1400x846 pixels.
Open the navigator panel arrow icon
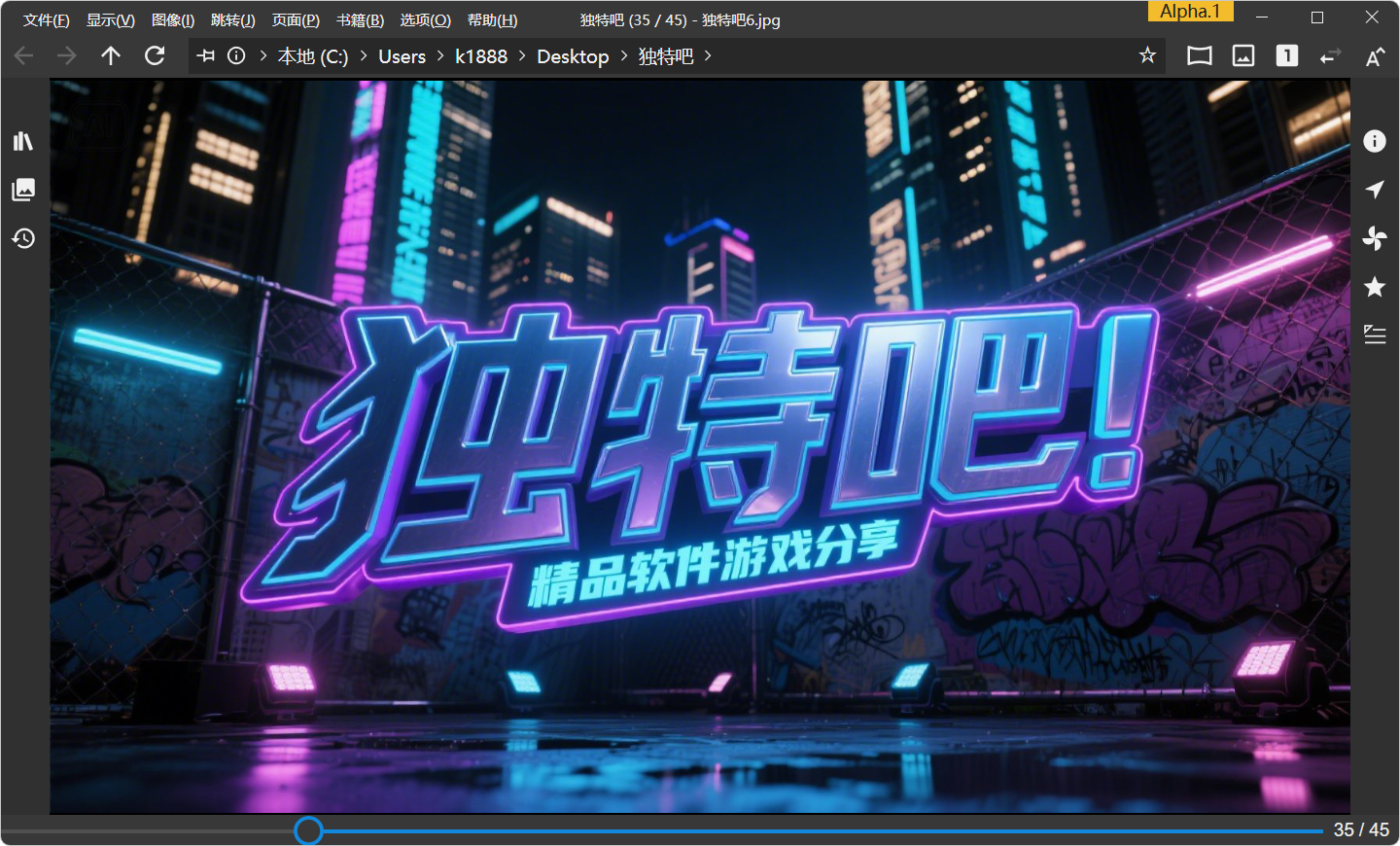tap(1375, 190)
